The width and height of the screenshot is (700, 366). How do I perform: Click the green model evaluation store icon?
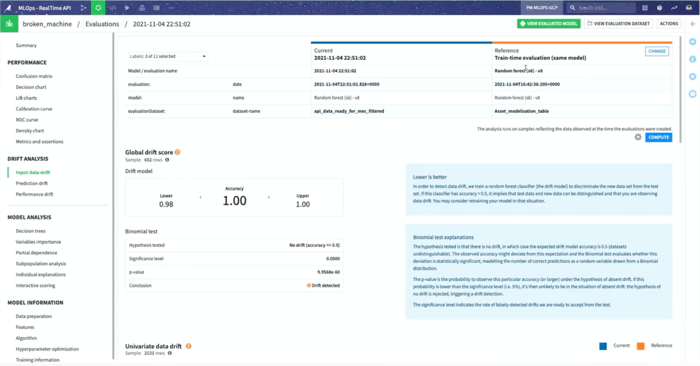point(9,24)
